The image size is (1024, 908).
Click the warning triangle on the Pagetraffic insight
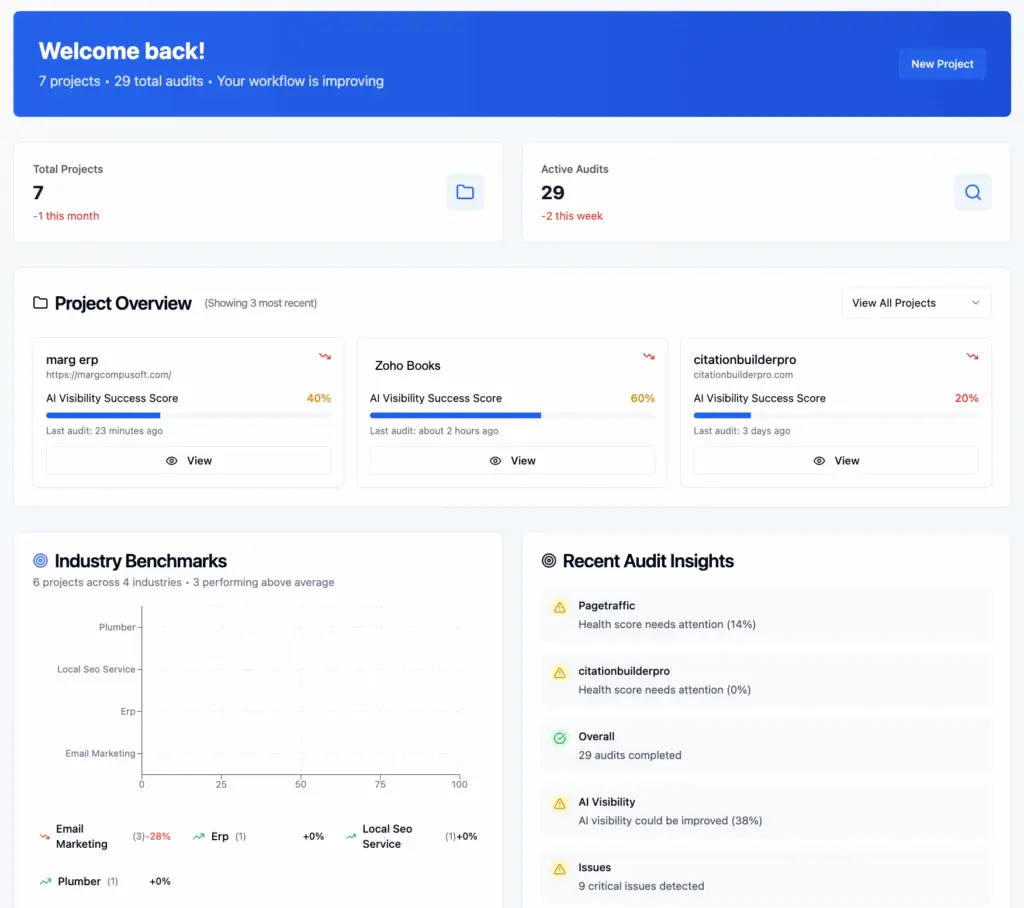point(560,606)
